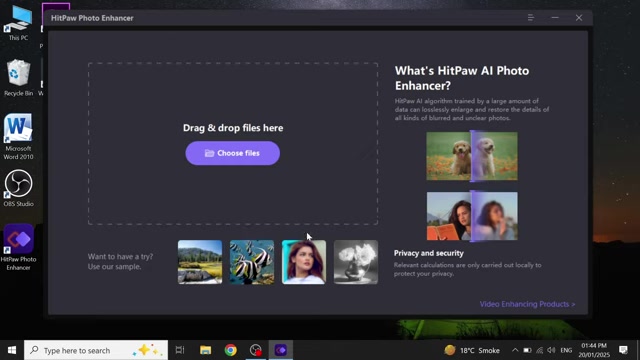This screenshot has width=640, height=360.
Task: Select the black-and-white flower sample image
Action: tap(356, 262)
